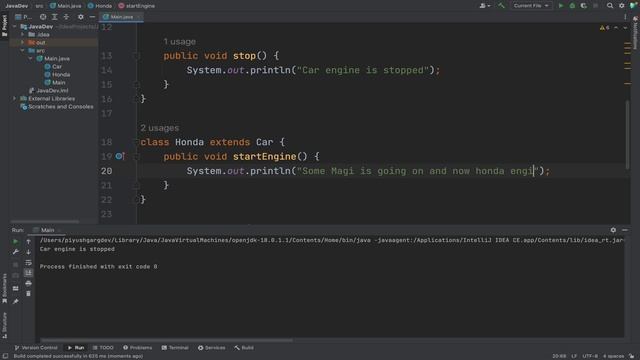Viewport: 640px width, 360px height.
Task: Click the wrench icon in the Run panel
Action: tap(16, 252)
